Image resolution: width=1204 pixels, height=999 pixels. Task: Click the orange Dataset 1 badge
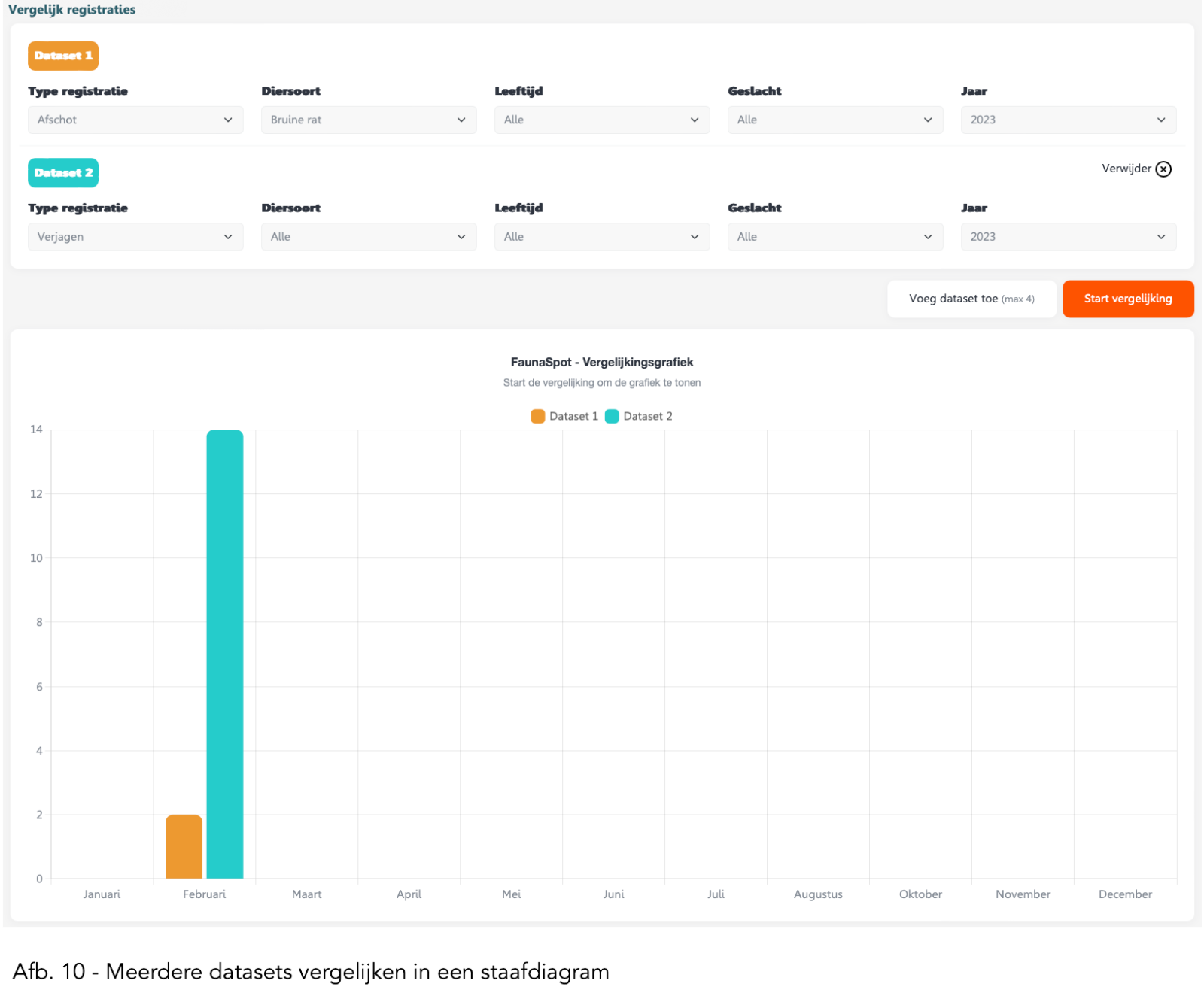point(63,56)
